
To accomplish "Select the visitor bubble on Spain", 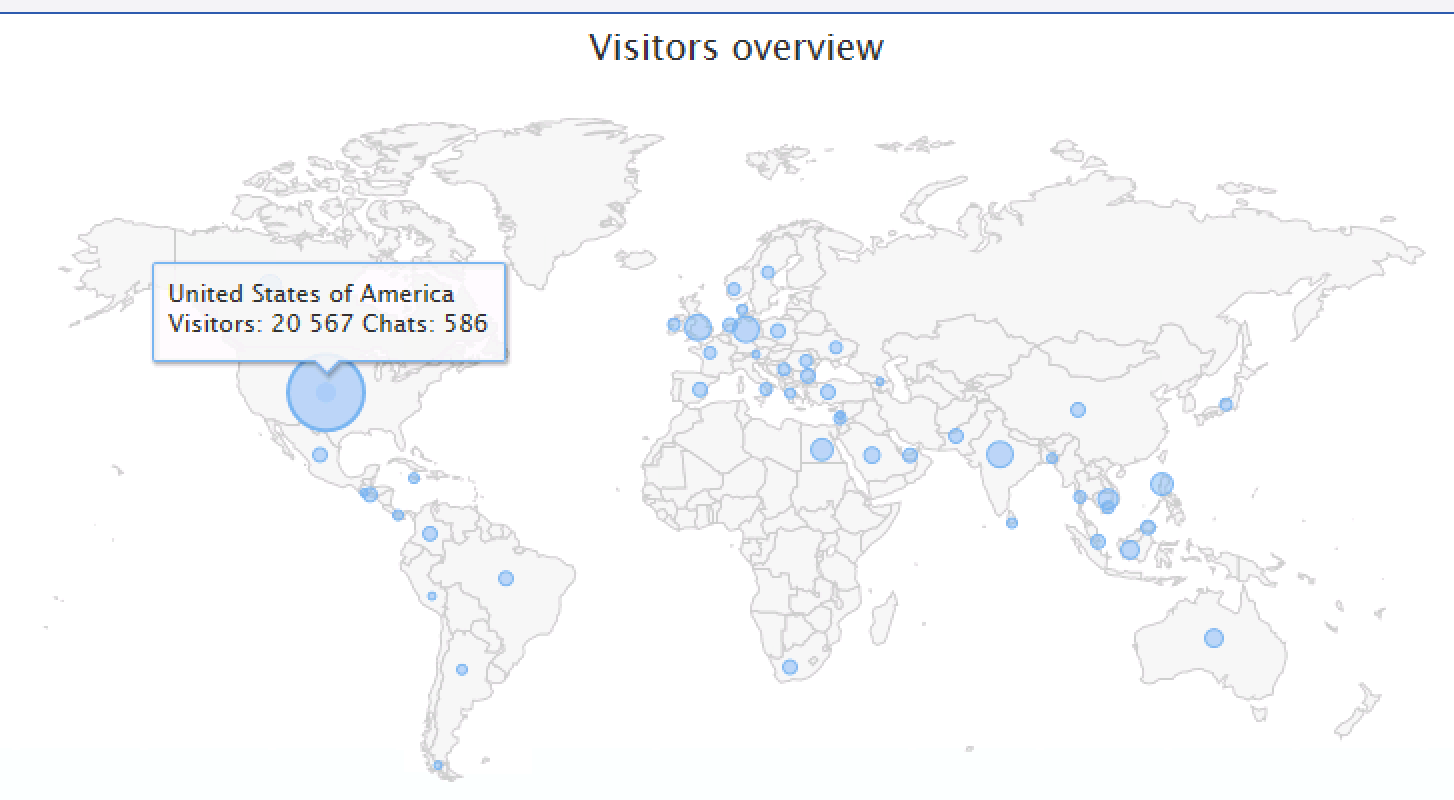I will coord(700,390).
